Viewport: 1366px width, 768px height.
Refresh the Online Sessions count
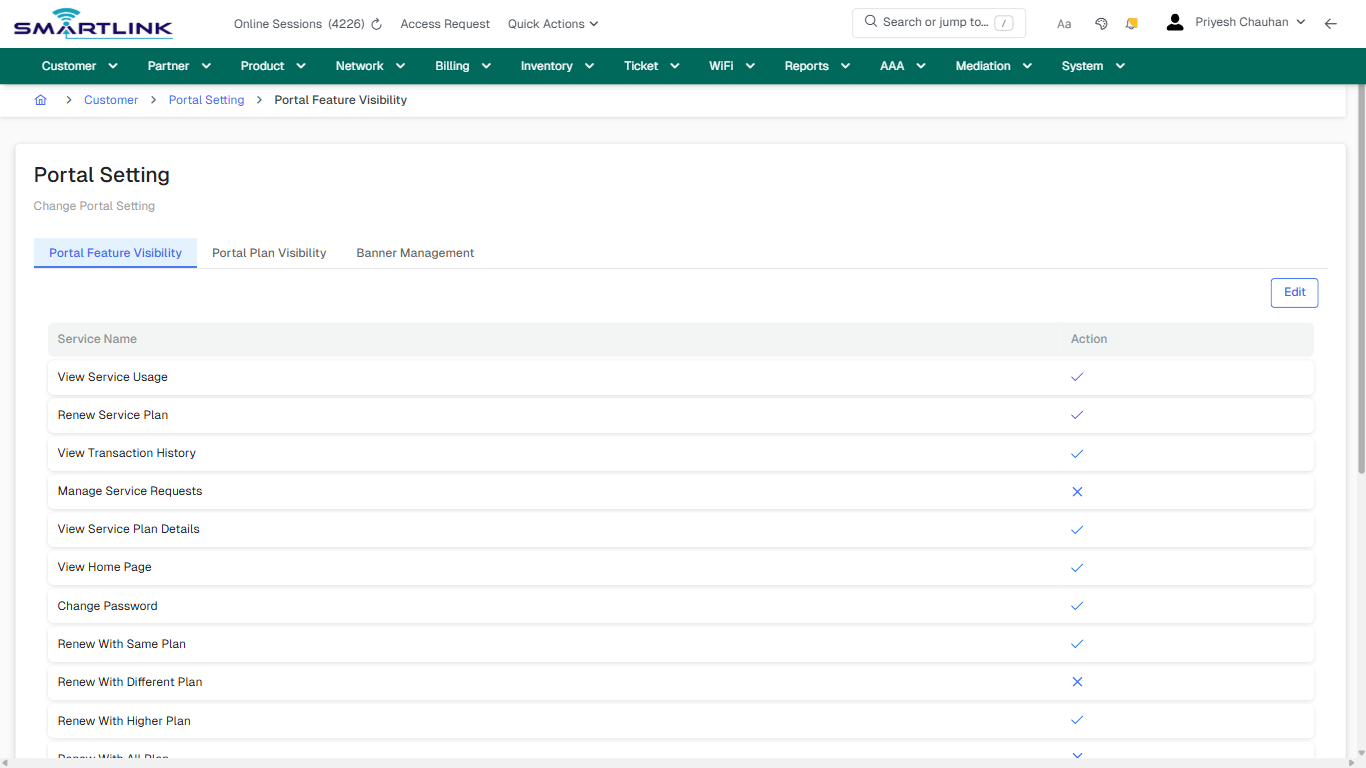pos(375,23)
